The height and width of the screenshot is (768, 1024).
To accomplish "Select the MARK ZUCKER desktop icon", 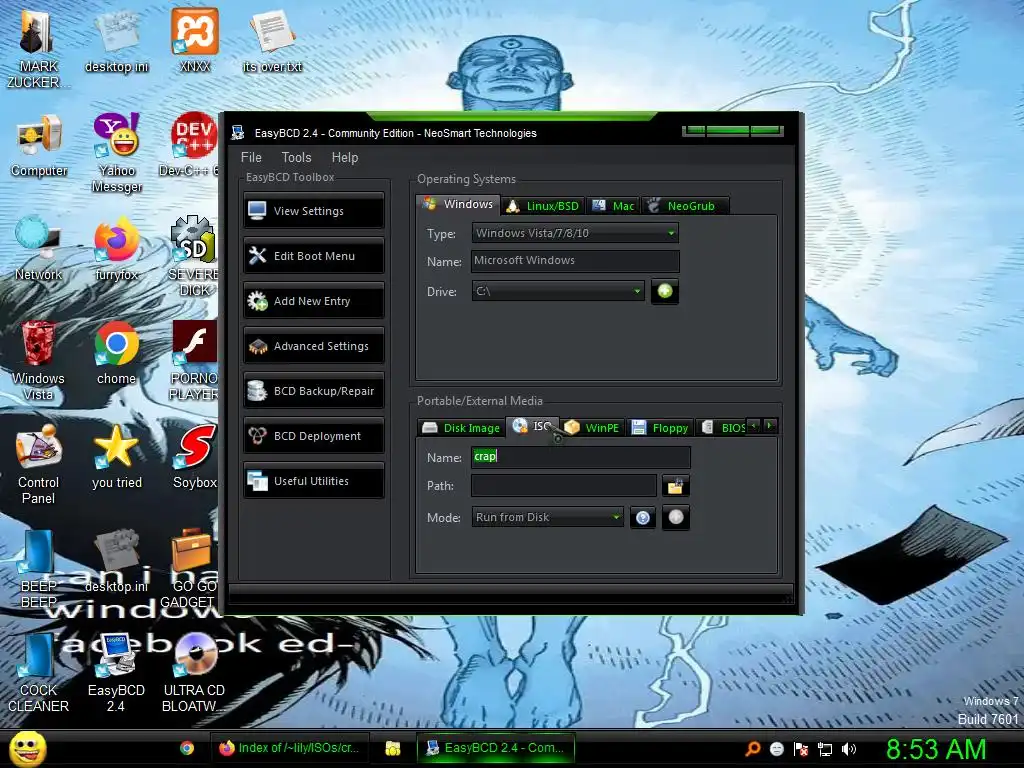I will [38, 49].
